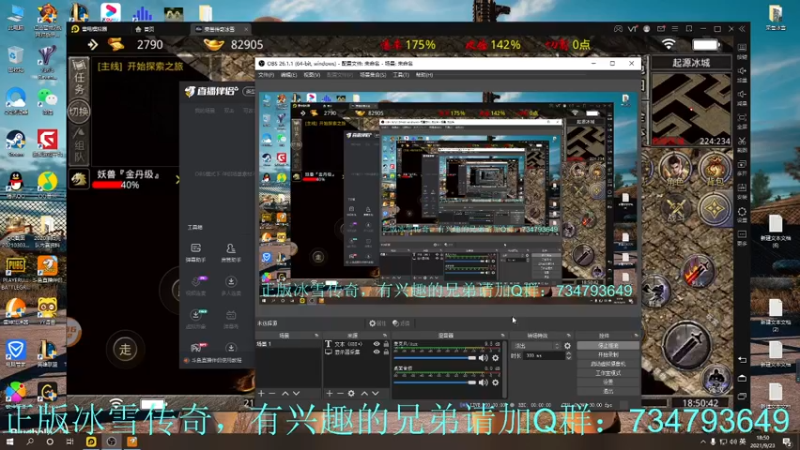Click the crossed-swords 战斗 icon in game

click(675, 209)
